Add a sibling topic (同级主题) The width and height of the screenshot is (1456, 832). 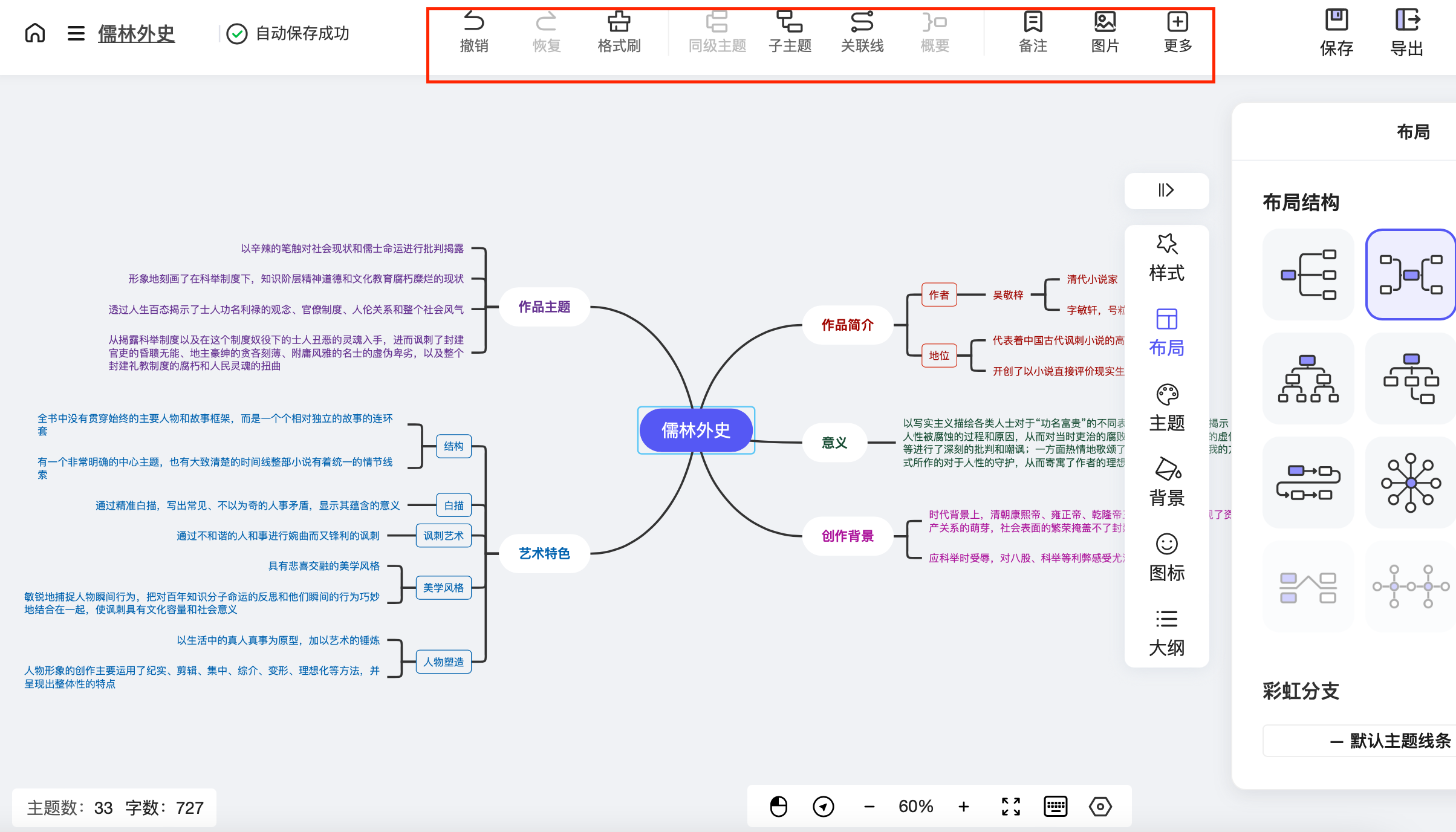tap(717, 33)
